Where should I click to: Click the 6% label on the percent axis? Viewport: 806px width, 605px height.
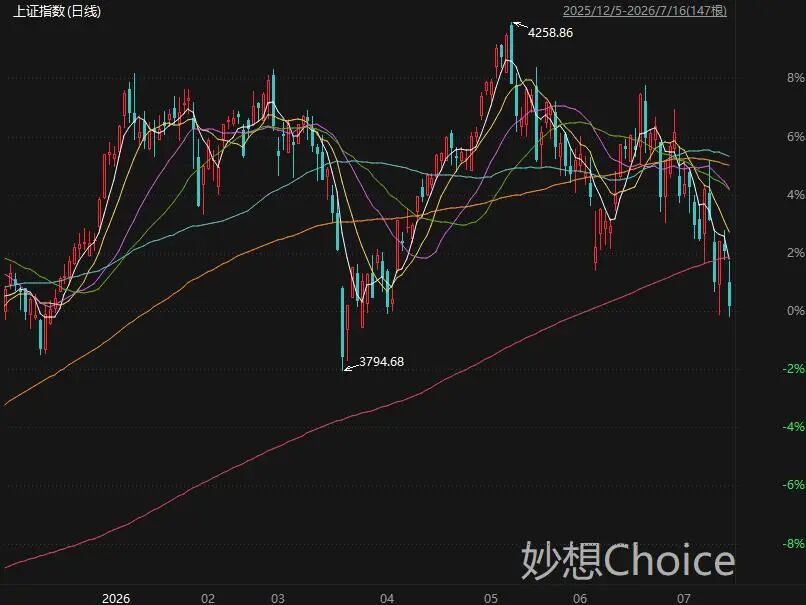(795, 137)
